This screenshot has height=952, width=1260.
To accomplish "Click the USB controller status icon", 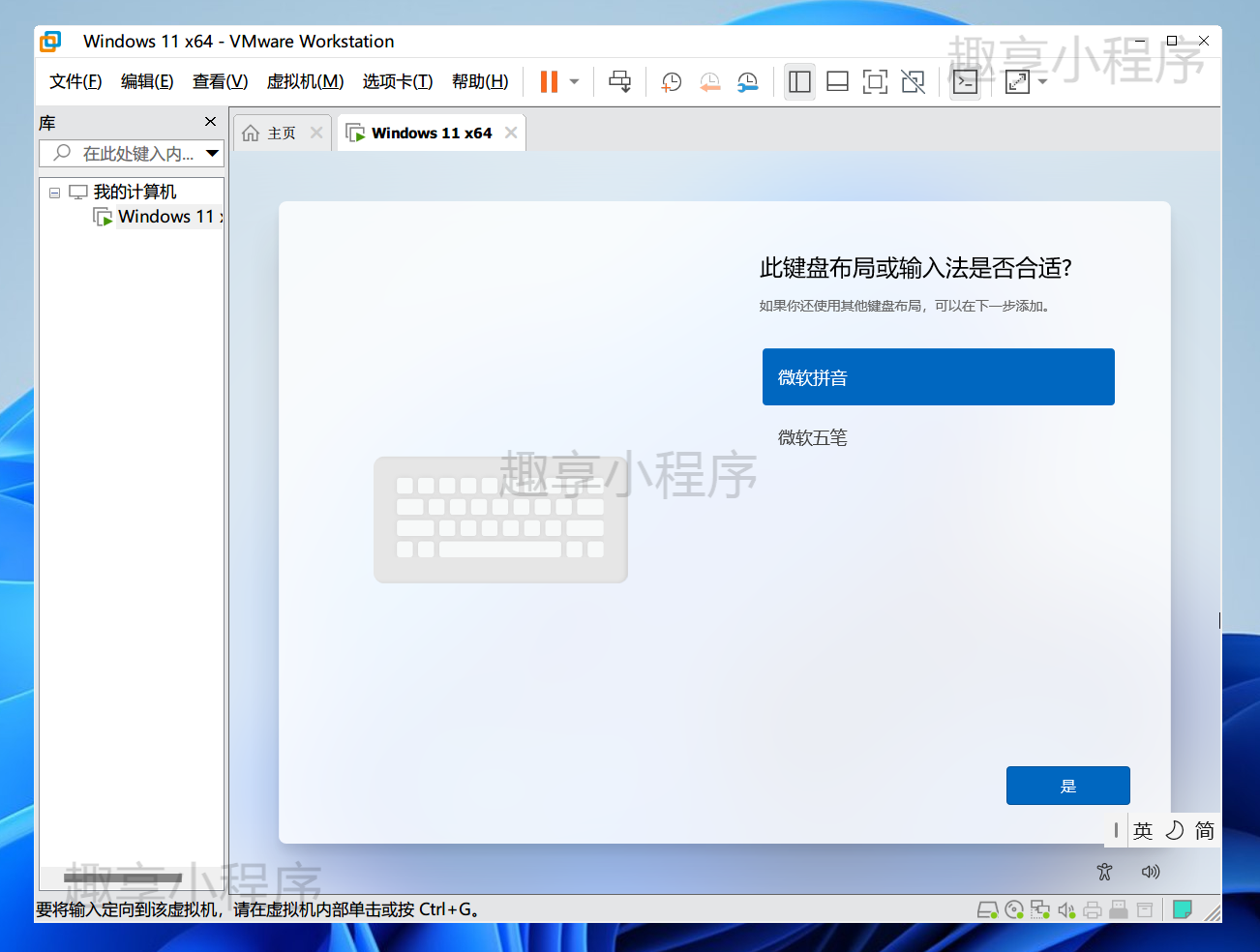I will [x=1119, y=909].
